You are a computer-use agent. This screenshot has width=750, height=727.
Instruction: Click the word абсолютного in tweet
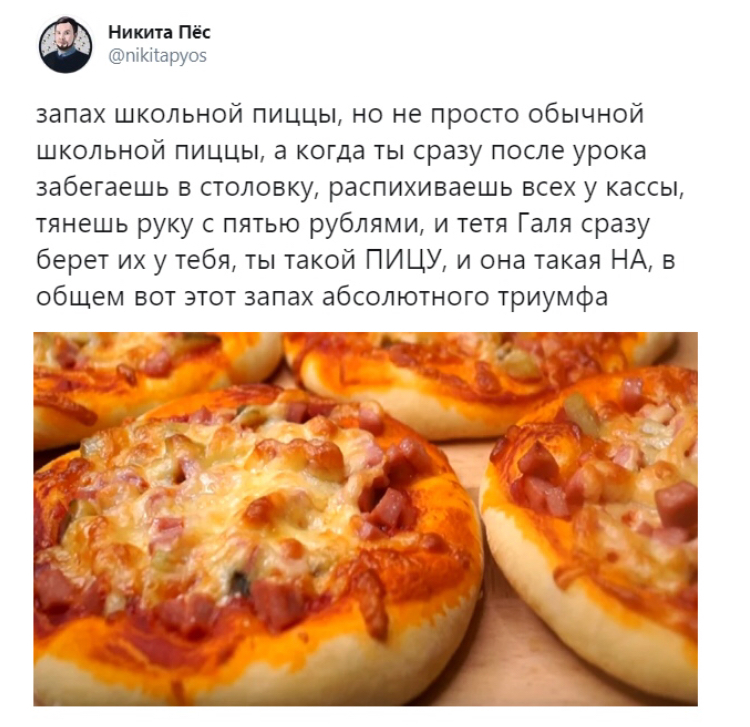[x=406, y=297]
